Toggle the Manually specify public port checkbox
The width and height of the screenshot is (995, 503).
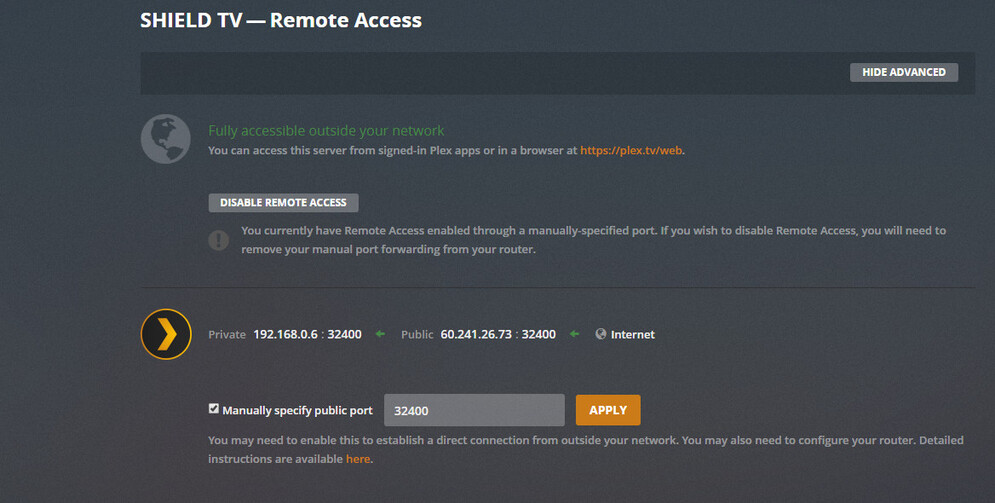[213, 409]
